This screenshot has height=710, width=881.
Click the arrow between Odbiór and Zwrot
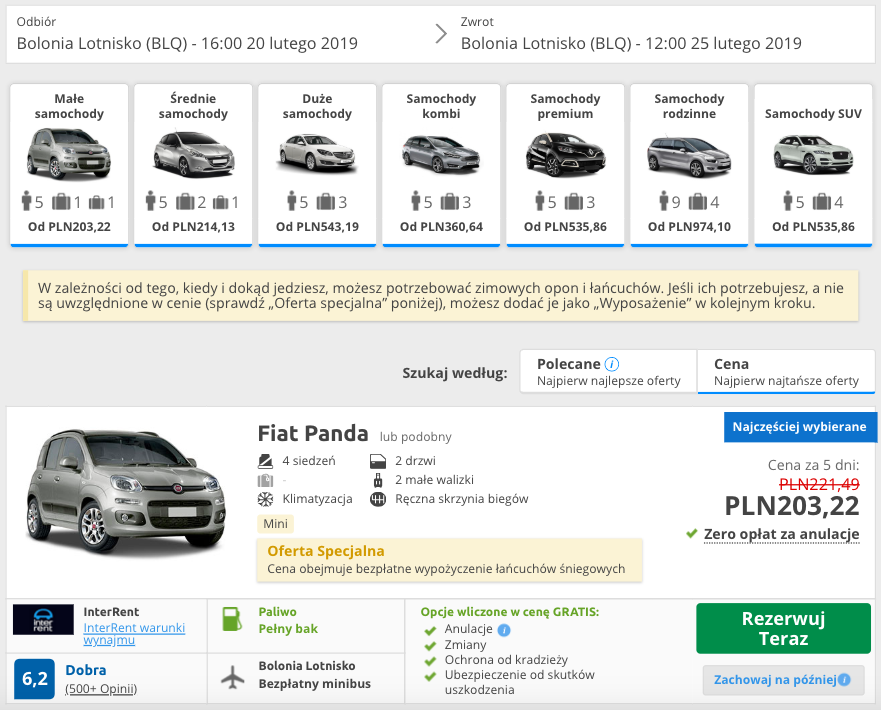pos(441,34)
